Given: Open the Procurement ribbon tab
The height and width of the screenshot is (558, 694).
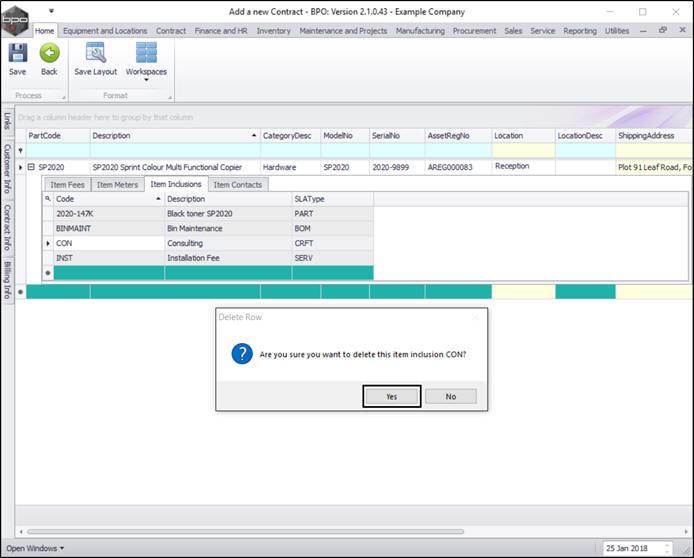Looking at the screenshot, I should pyautogui.click(x=474, y=31).
